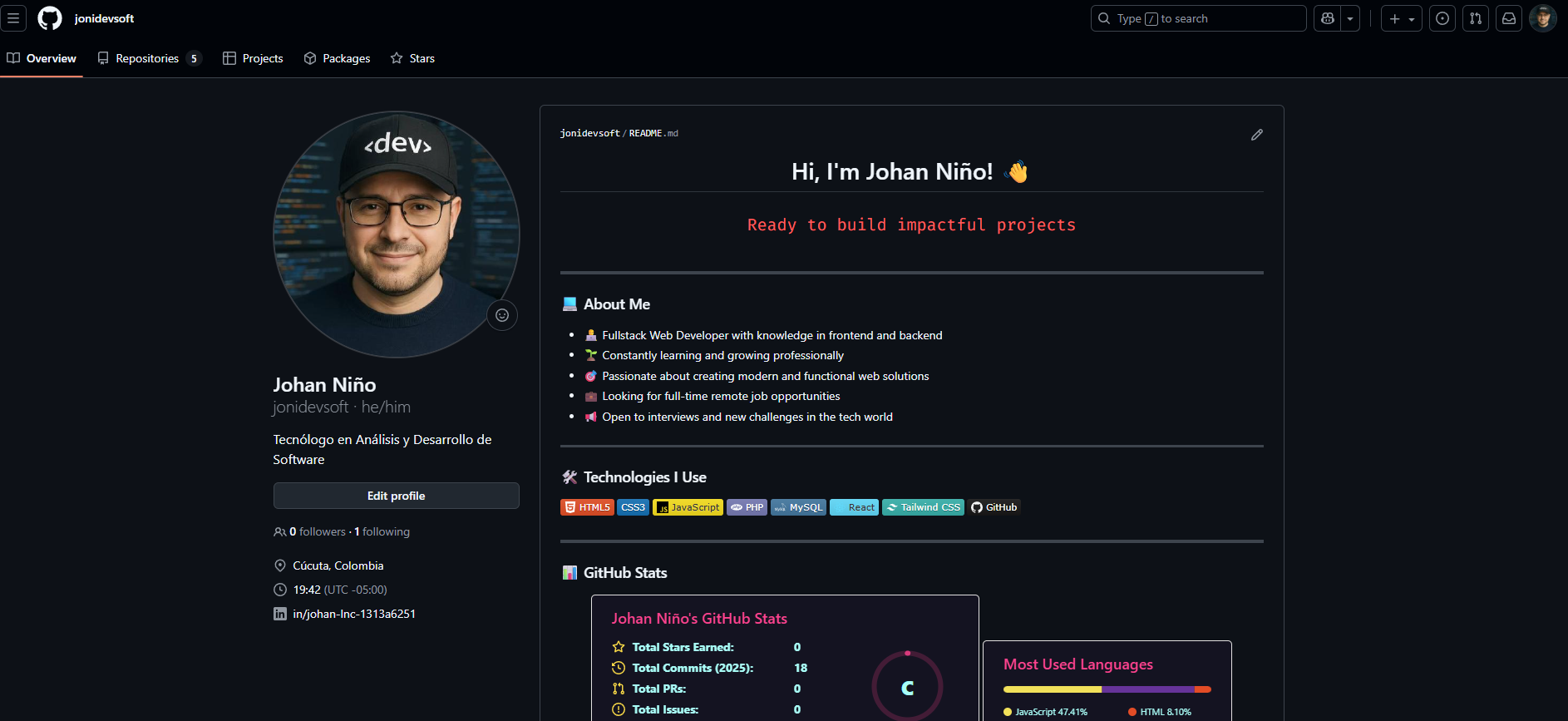
Task: Click the Tailwind CSS technology badge
Action: (923, 507)
